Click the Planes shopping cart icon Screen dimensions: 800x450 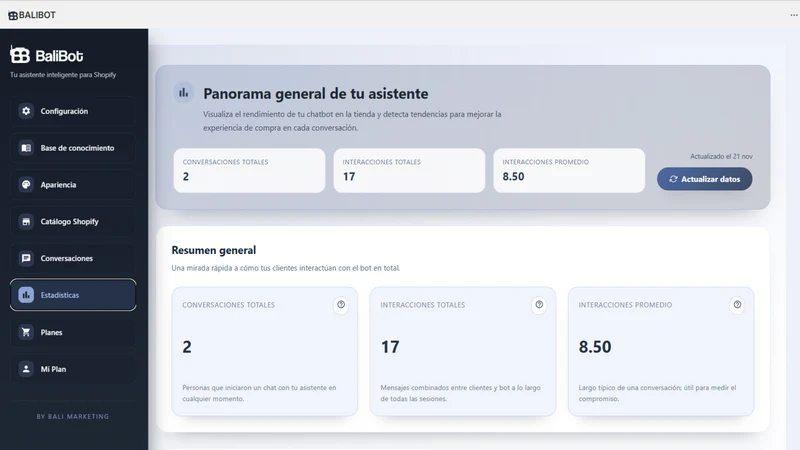[x=26, y=332]
